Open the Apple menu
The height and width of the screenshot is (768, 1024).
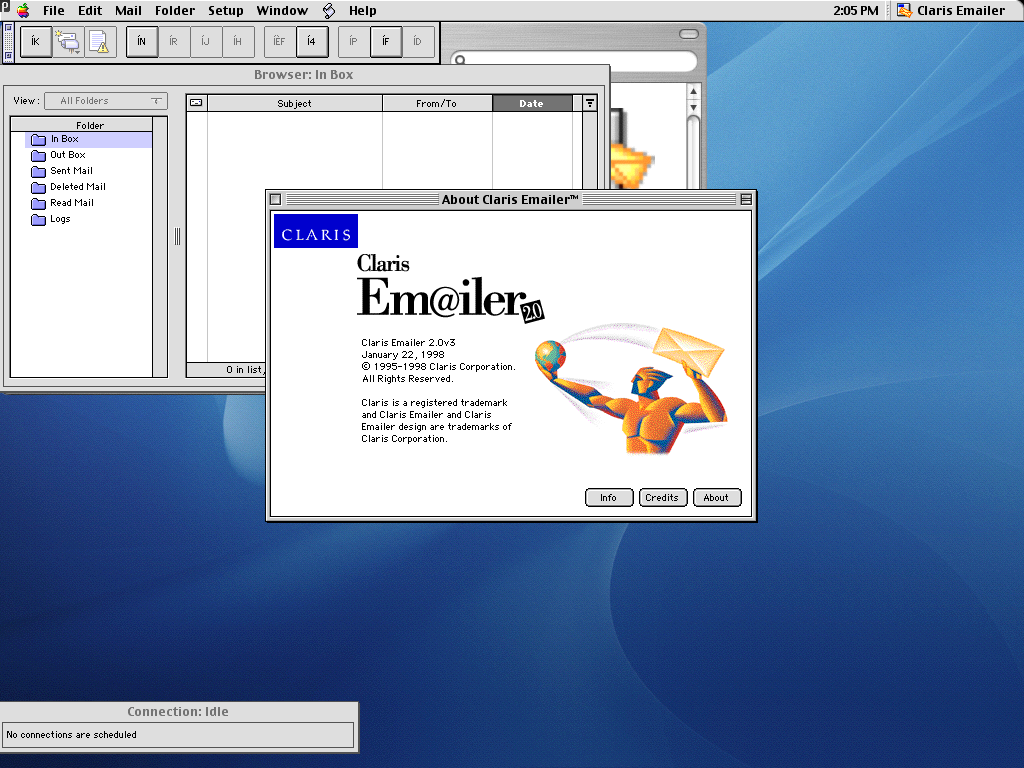coord(23,10)
